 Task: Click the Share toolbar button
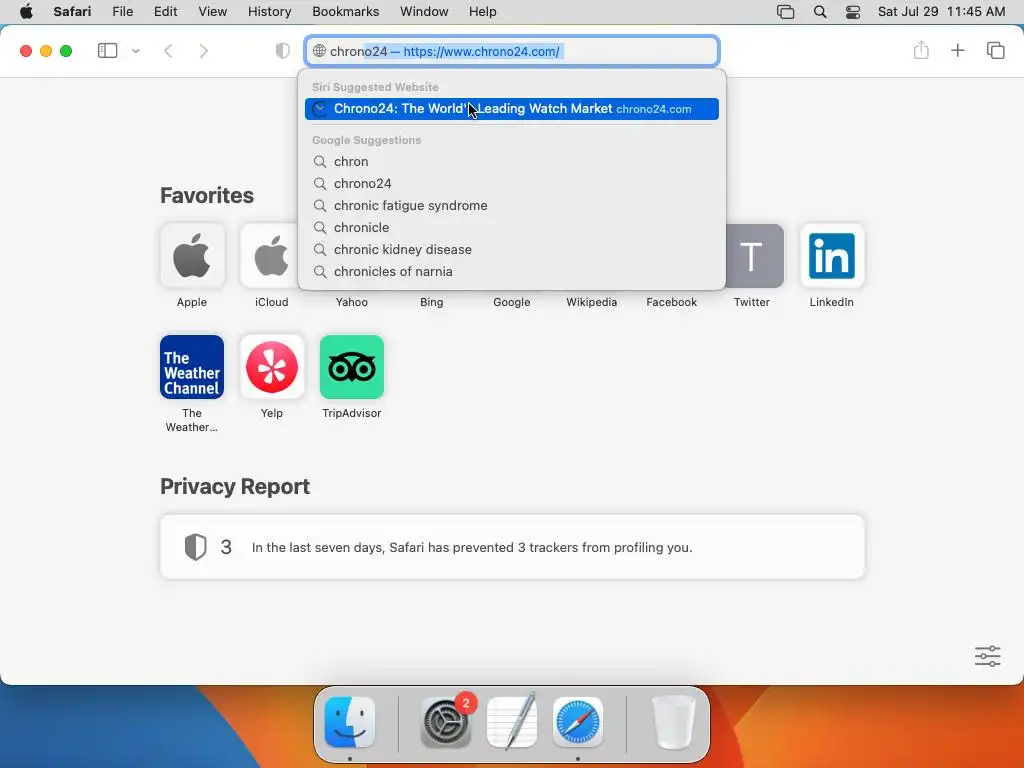921,50
